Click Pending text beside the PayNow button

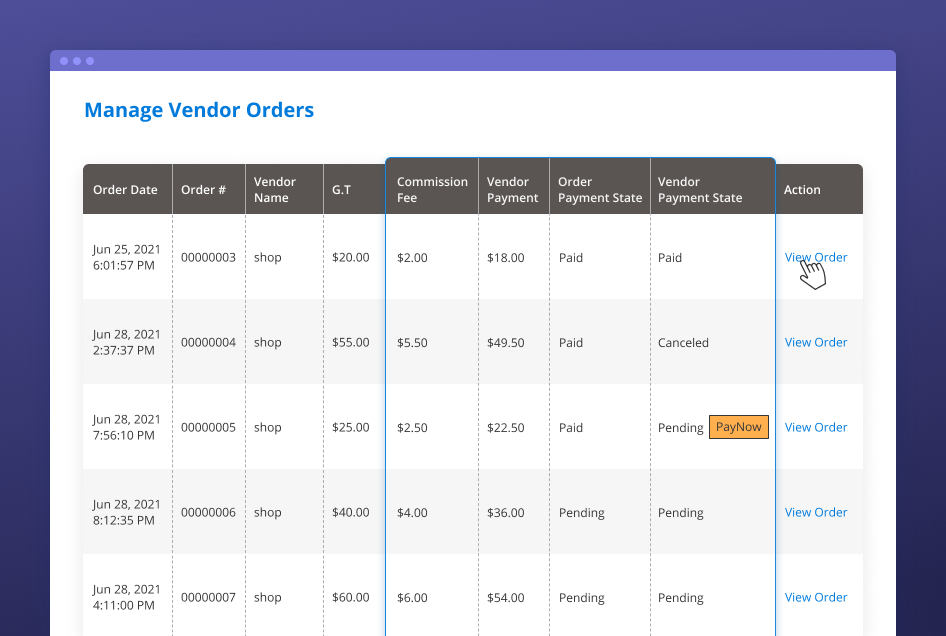point(681,428)
